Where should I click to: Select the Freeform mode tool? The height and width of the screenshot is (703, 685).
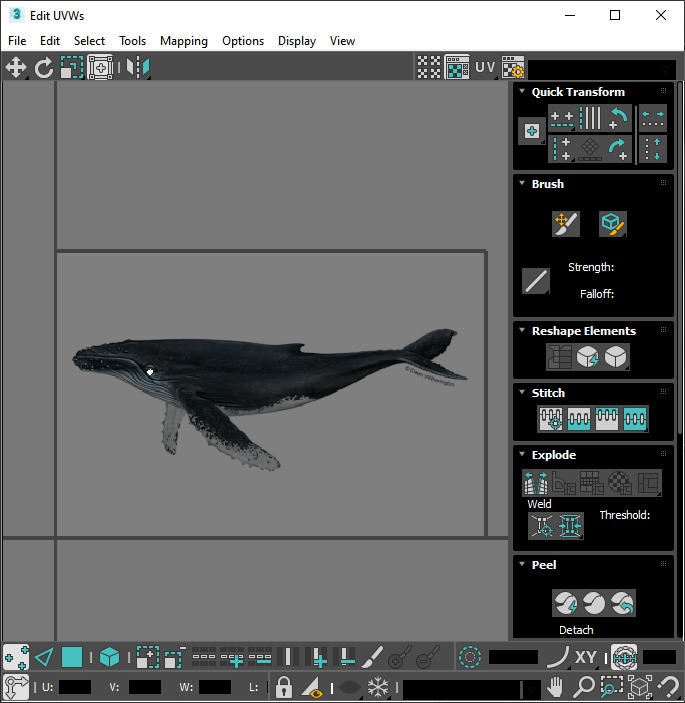100,67
